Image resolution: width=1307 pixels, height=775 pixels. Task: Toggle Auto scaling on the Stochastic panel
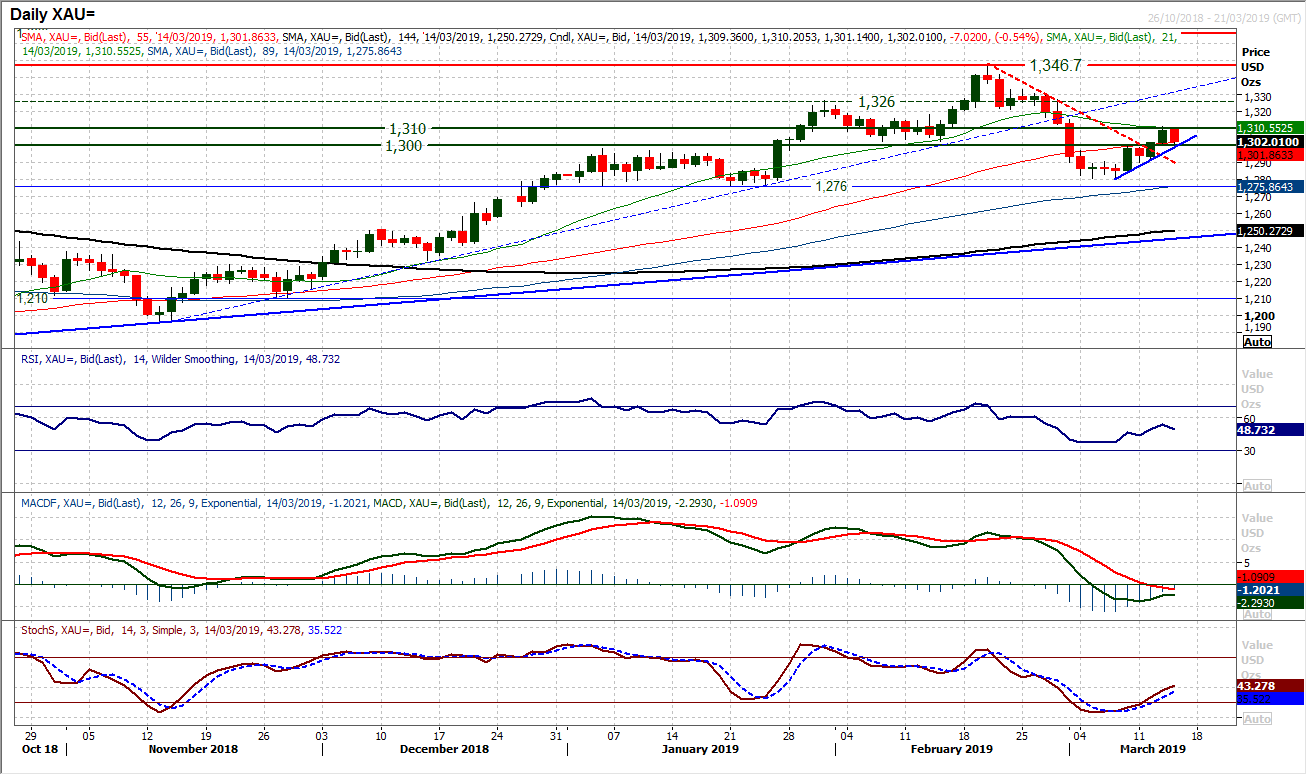[x=1256, y=719]
